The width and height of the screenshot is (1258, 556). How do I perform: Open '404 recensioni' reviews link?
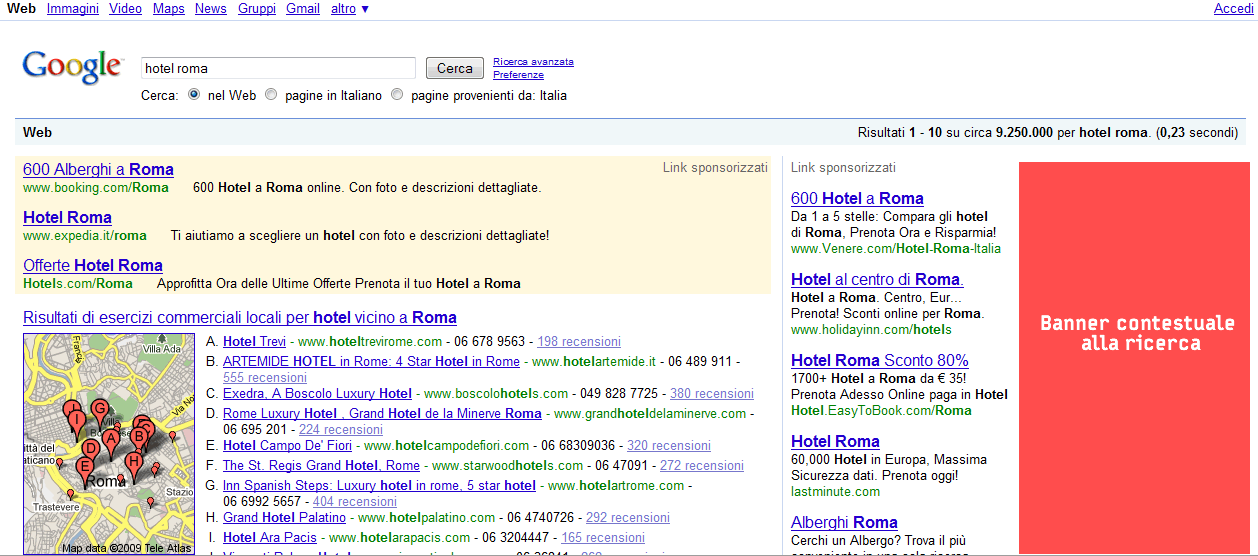pos(355,502)
